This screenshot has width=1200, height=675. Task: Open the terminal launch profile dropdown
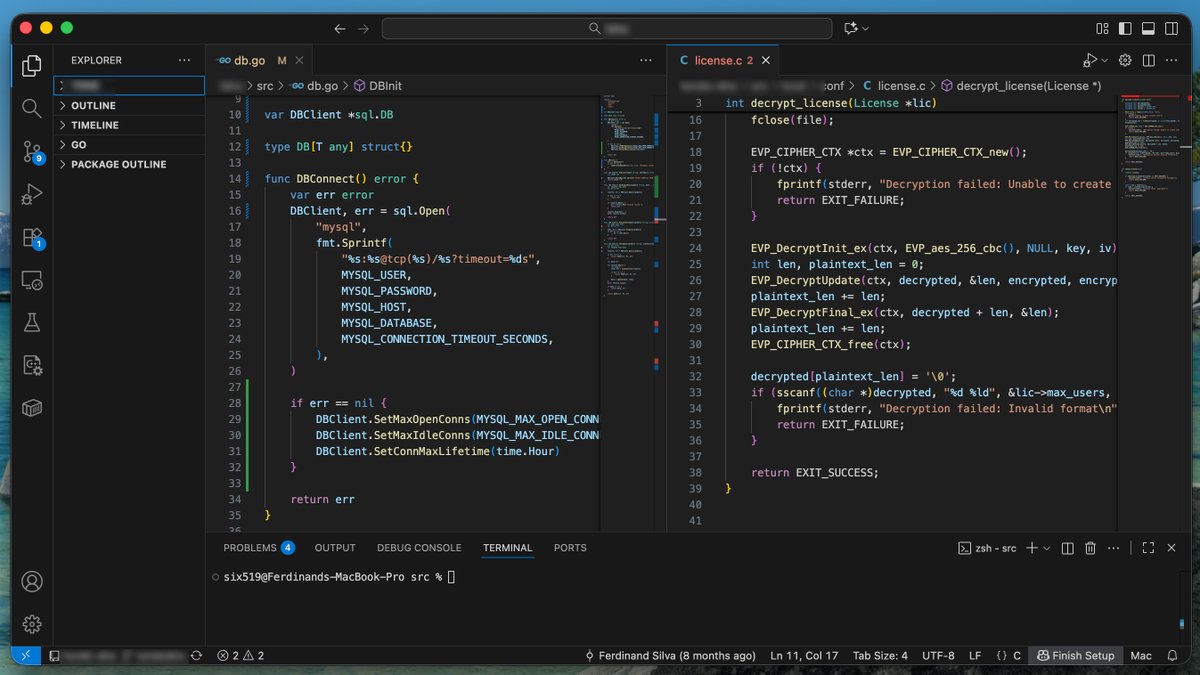tap(1047, 548)
